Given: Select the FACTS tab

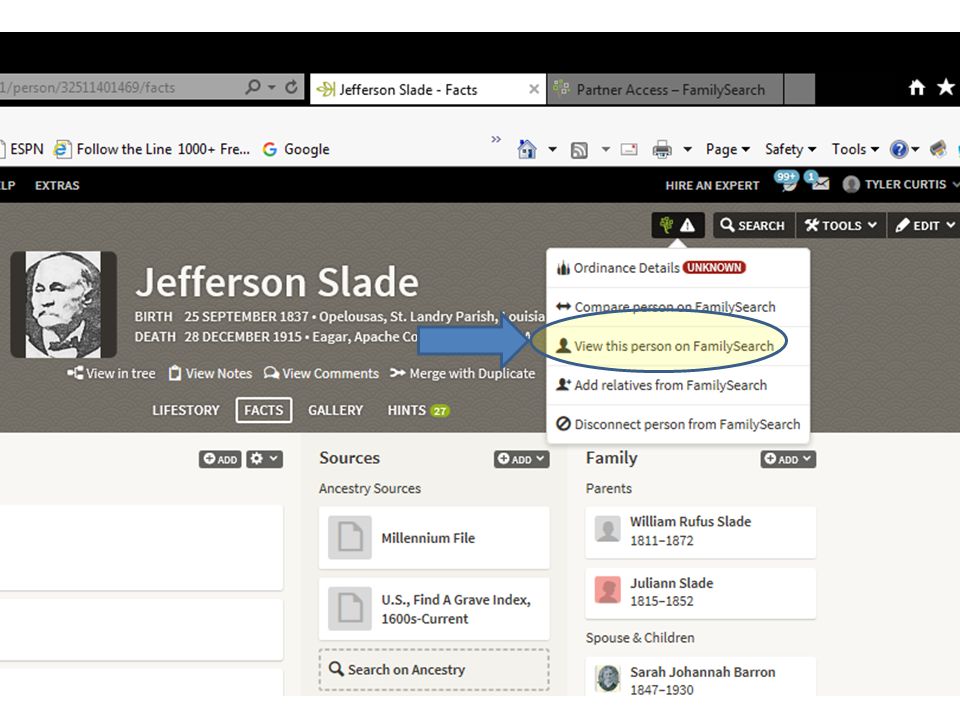Looking at the screenshot, I should [x=264, y=410].
